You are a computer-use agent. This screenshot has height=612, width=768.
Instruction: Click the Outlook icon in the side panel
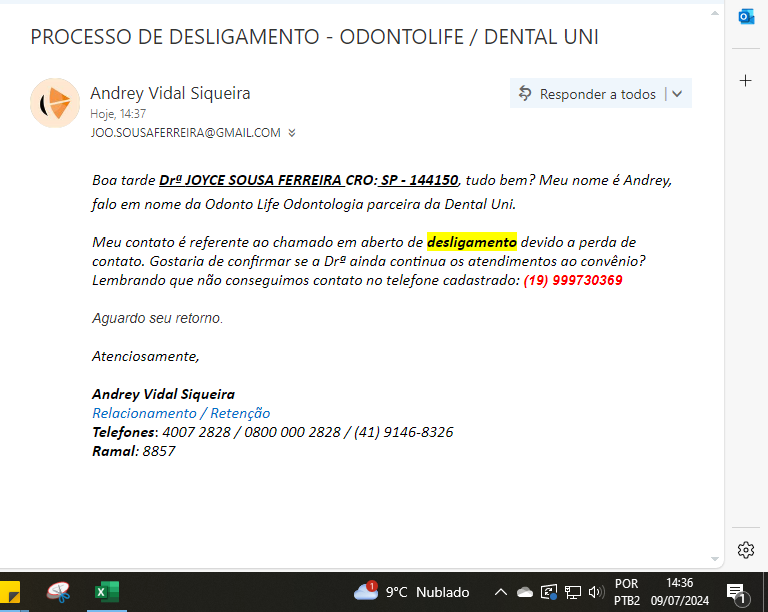[746, 17]
